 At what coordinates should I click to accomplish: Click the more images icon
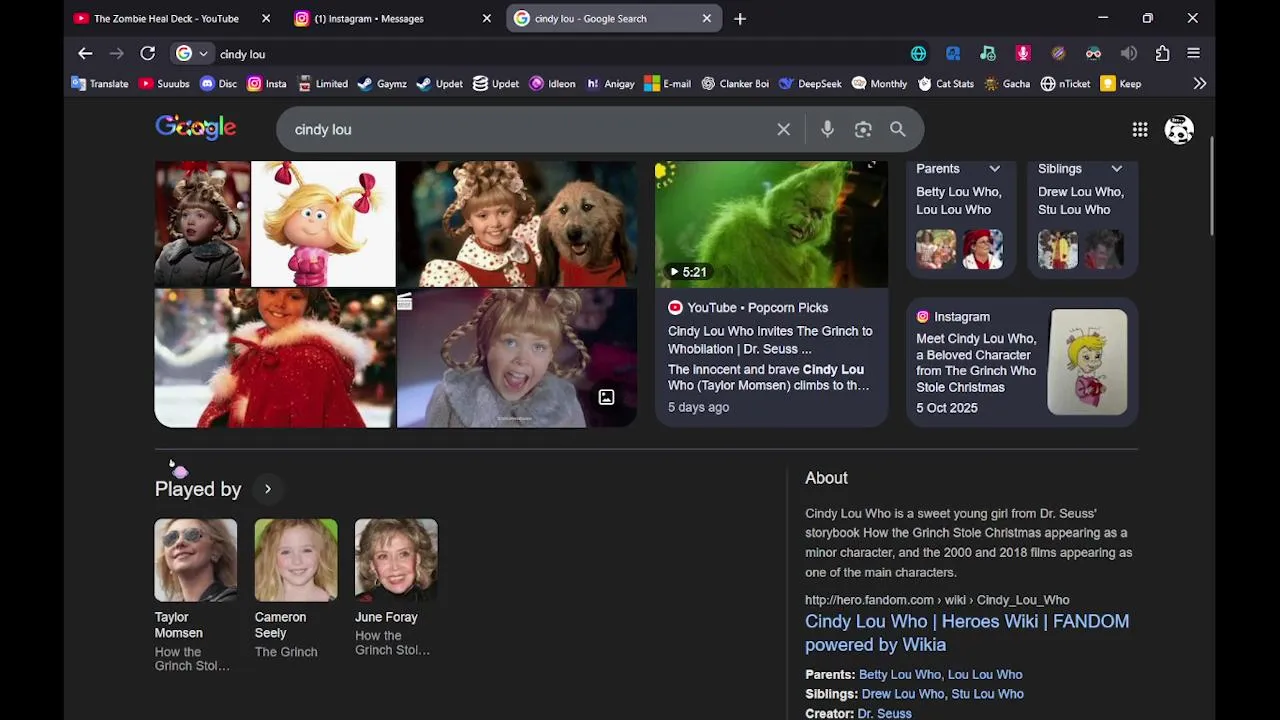(606, 398)
